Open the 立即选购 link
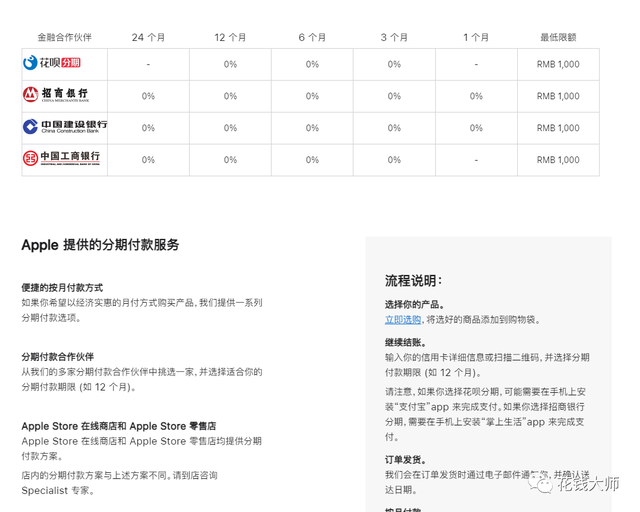 403,319
